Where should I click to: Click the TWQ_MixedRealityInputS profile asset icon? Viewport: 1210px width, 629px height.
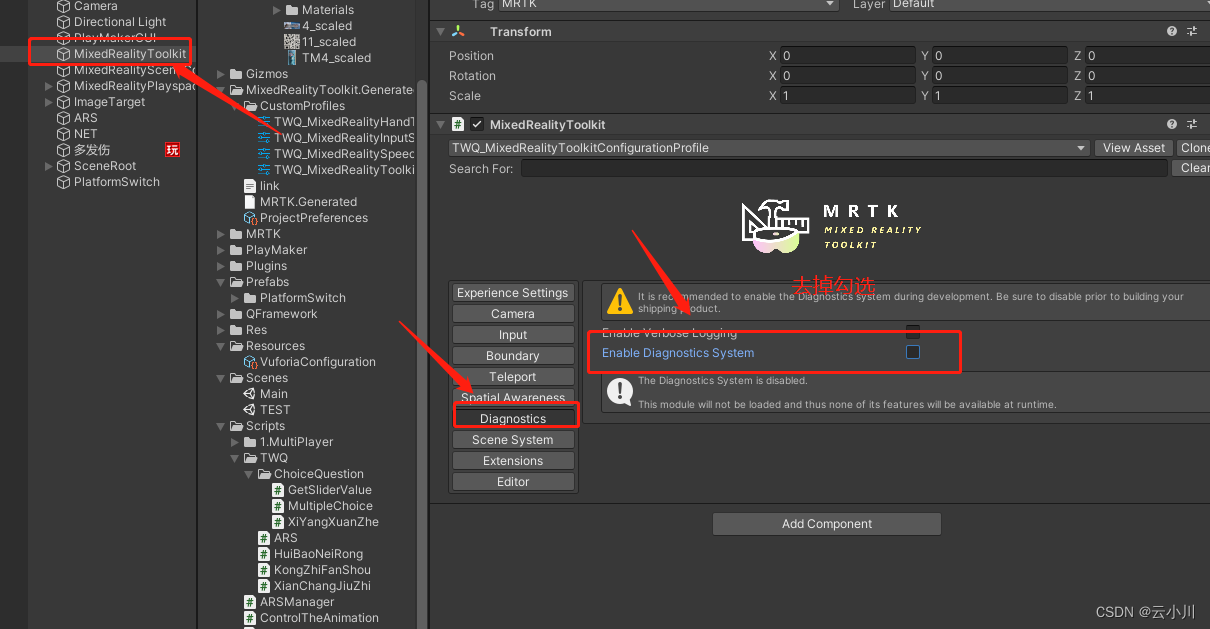pyautogui.click(x=264, y=138)
